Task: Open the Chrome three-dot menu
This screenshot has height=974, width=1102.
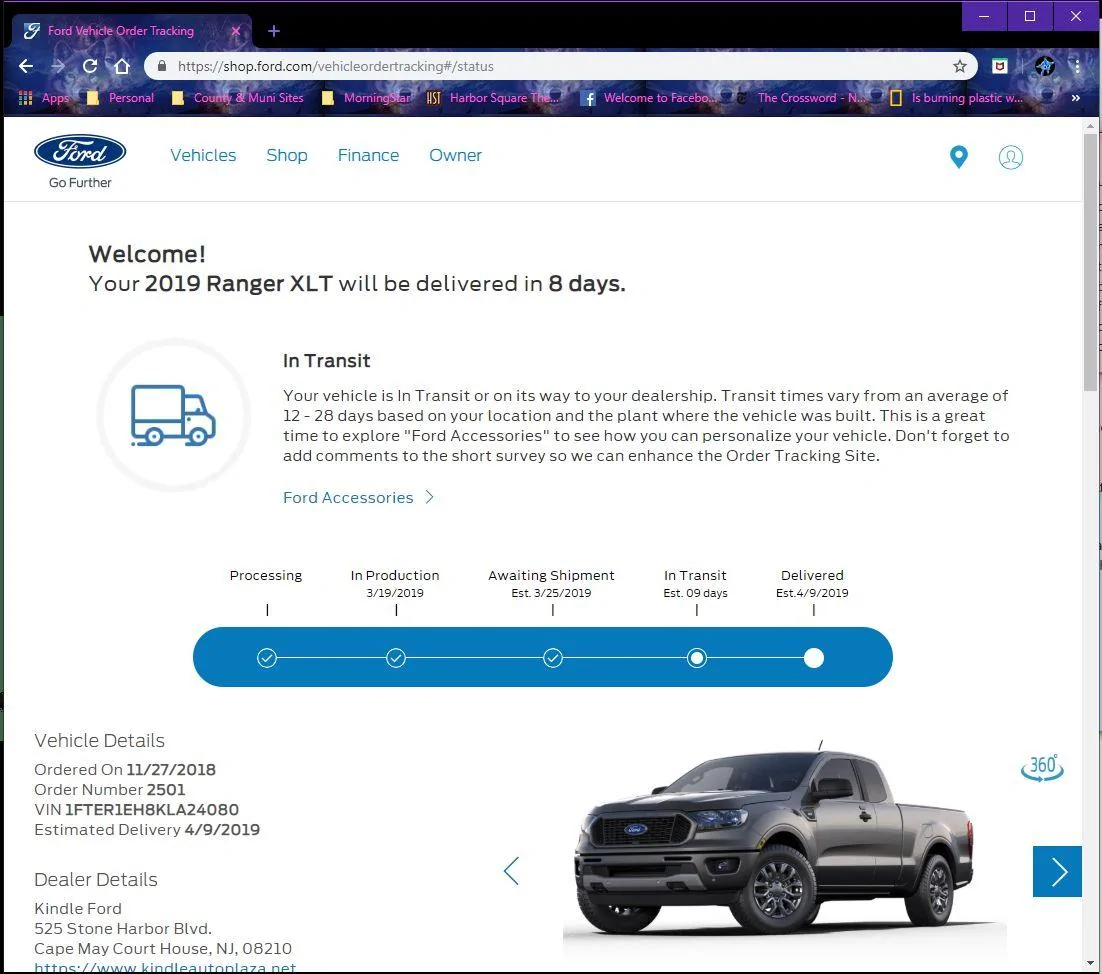Action: click(x=1077, y=66)
